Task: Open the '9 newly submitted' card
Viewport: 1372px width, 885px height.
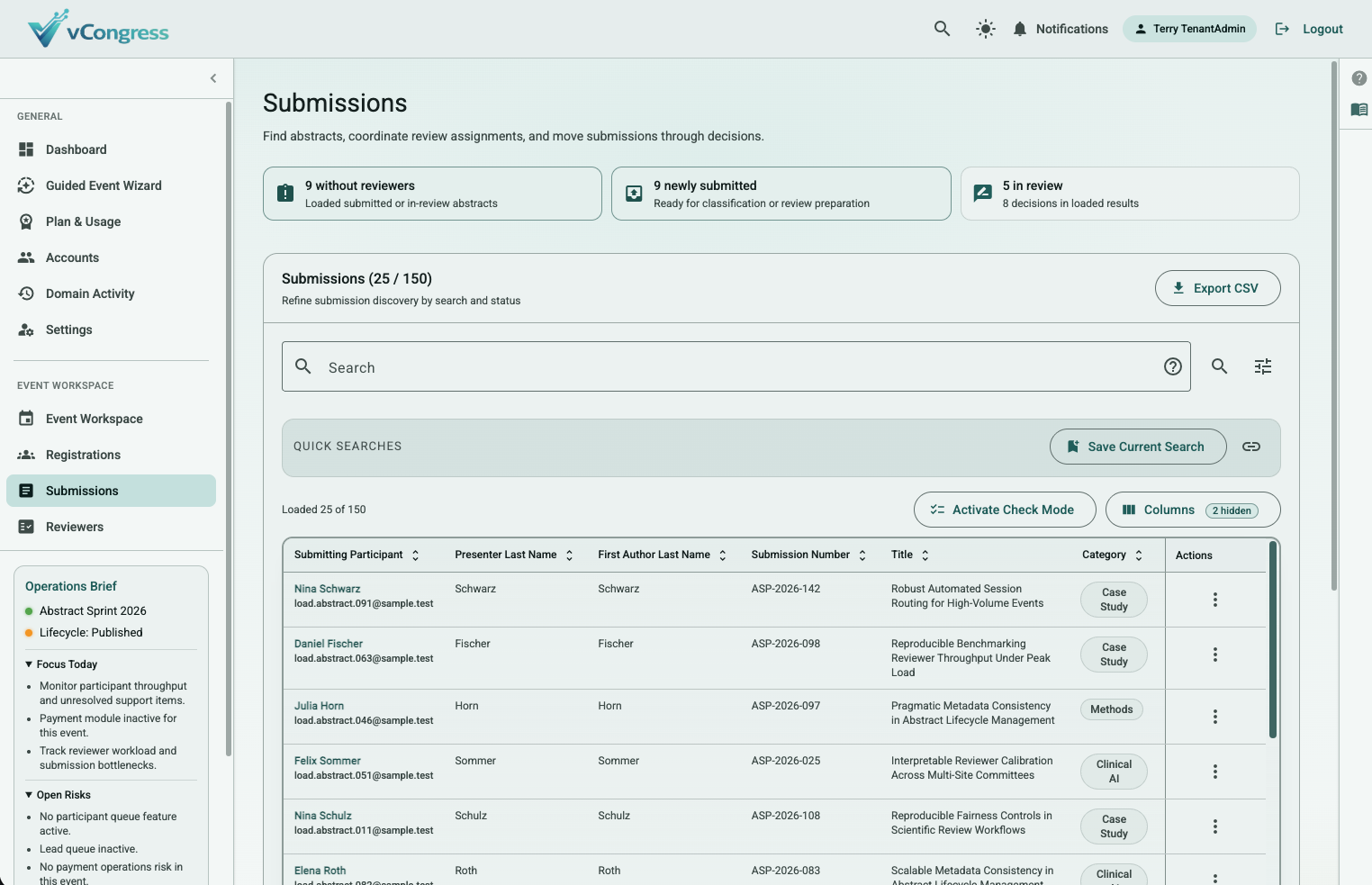Action: coord(781,194)
